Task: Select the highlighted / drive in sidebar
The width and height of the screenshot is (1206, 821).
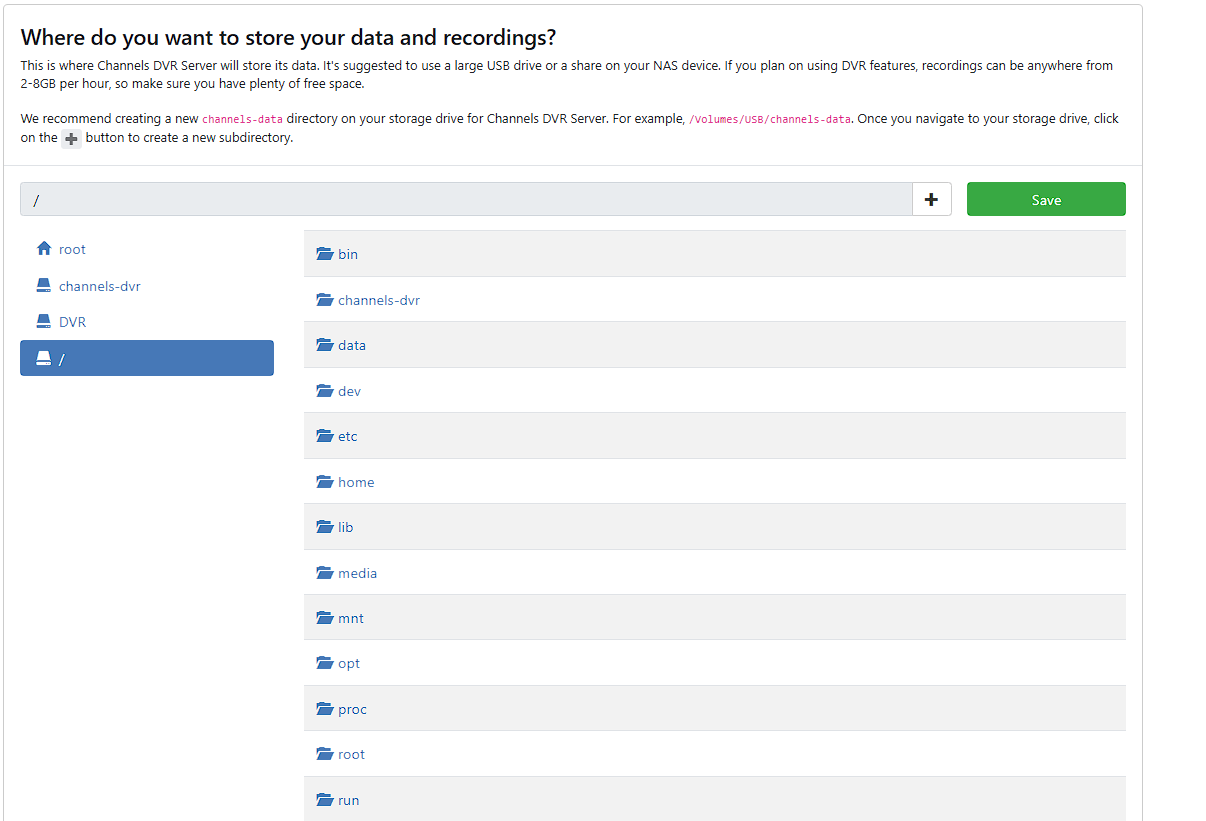Action: [x=146, y=358]
